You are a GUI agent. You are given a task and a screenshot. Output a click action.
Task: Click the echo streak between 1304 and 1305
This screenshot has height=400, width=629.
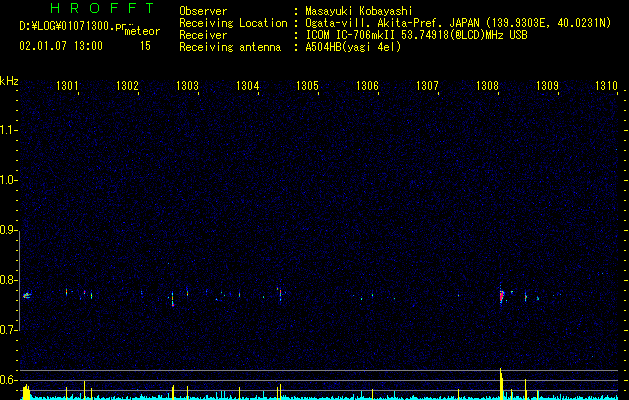280,294
